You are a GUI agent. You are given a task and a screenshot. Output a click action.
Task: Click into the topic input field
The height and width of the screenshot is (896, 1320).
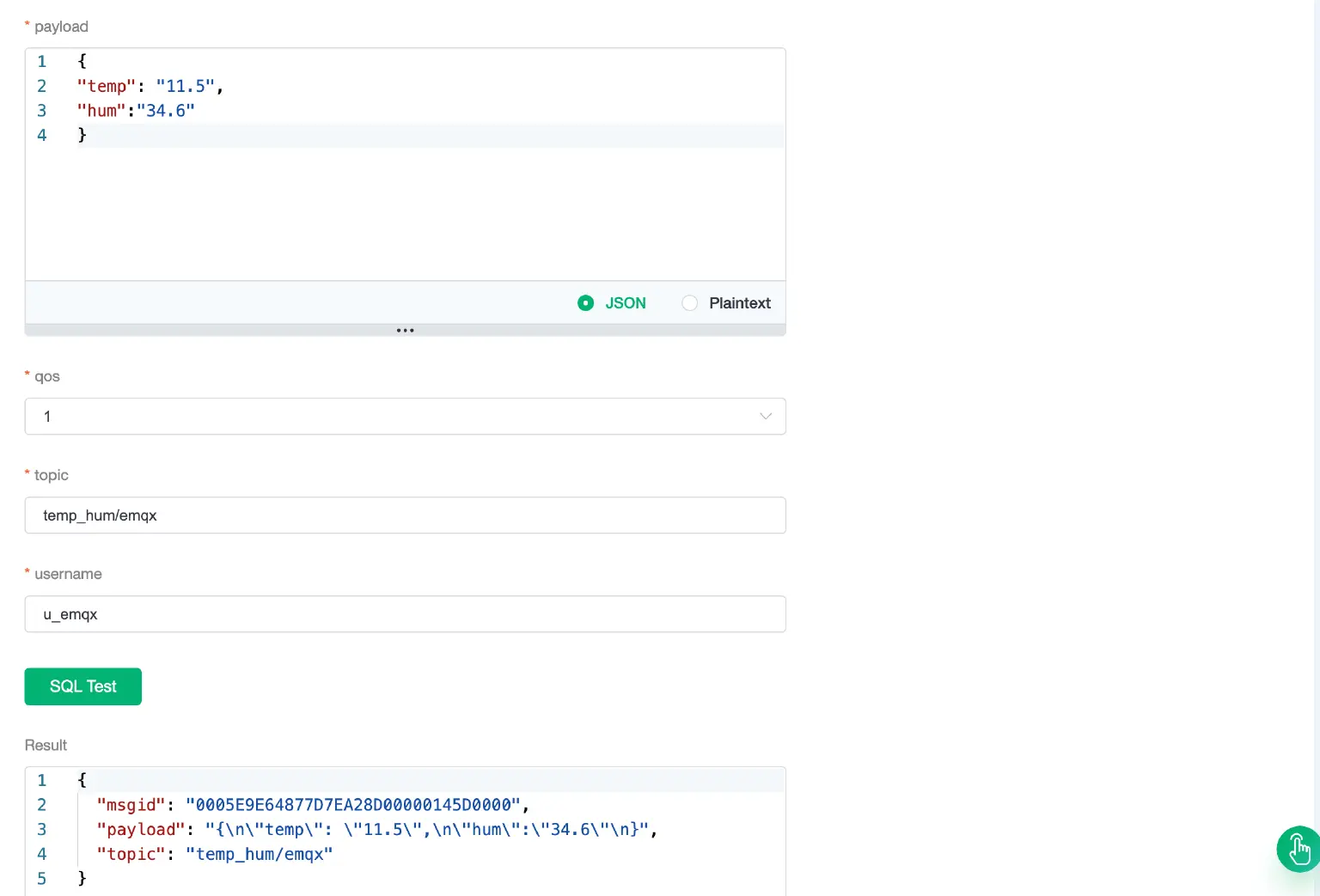coord(405,515)
